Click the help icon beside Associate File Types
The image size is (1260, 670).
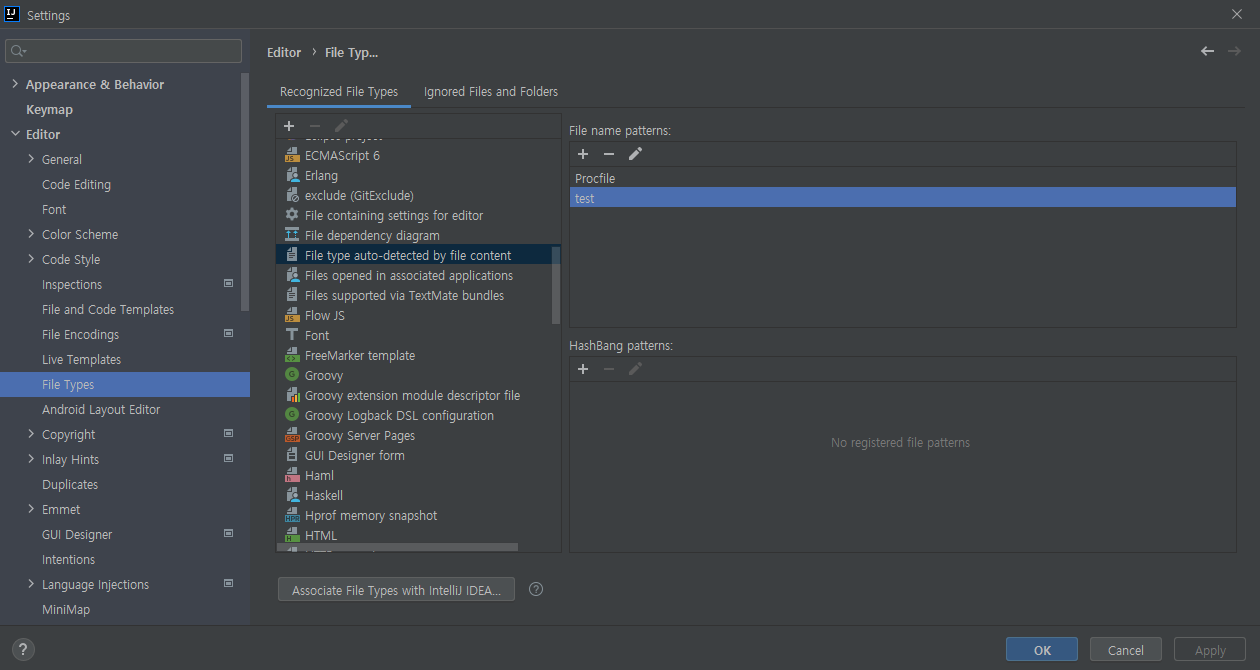coord(536,589)
